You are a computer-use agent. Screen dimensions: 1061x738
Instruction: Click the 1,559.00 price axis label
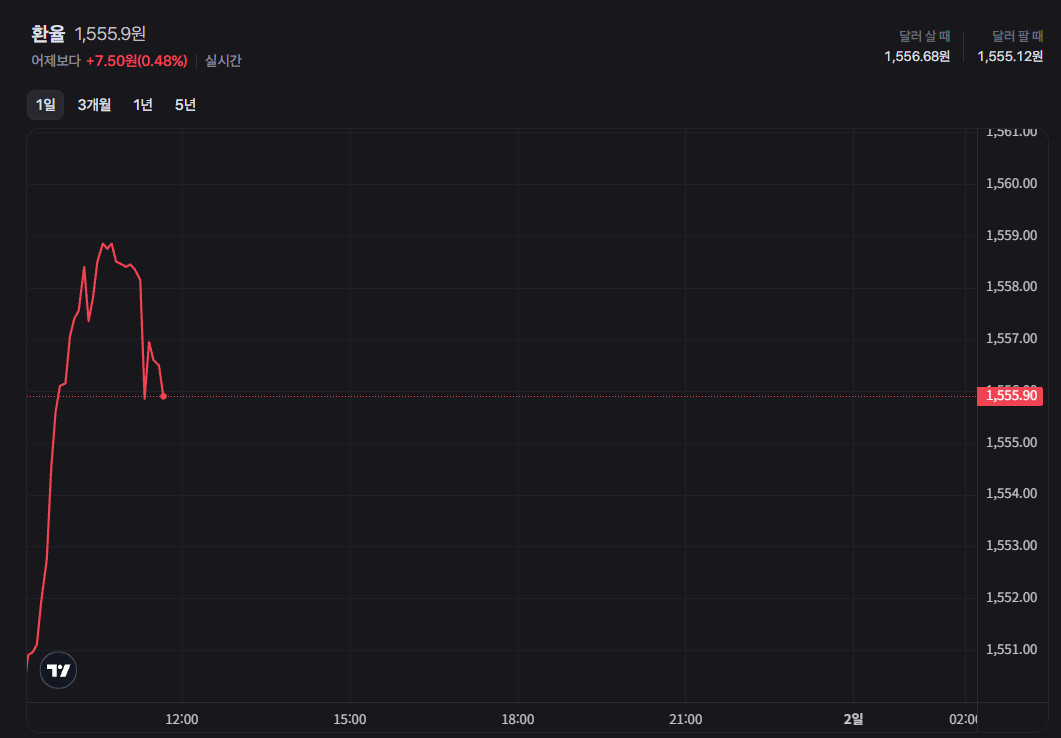[x=1012, y=236]
